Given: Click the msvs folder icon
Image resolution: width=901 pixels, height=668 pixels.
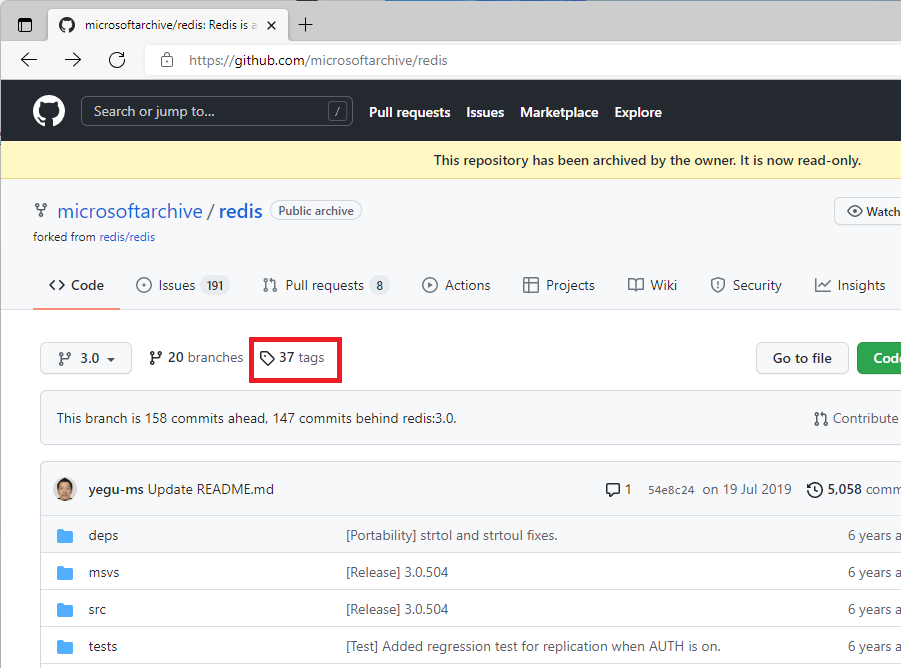Looking at the screenshot, I should [x=65, y=573].
